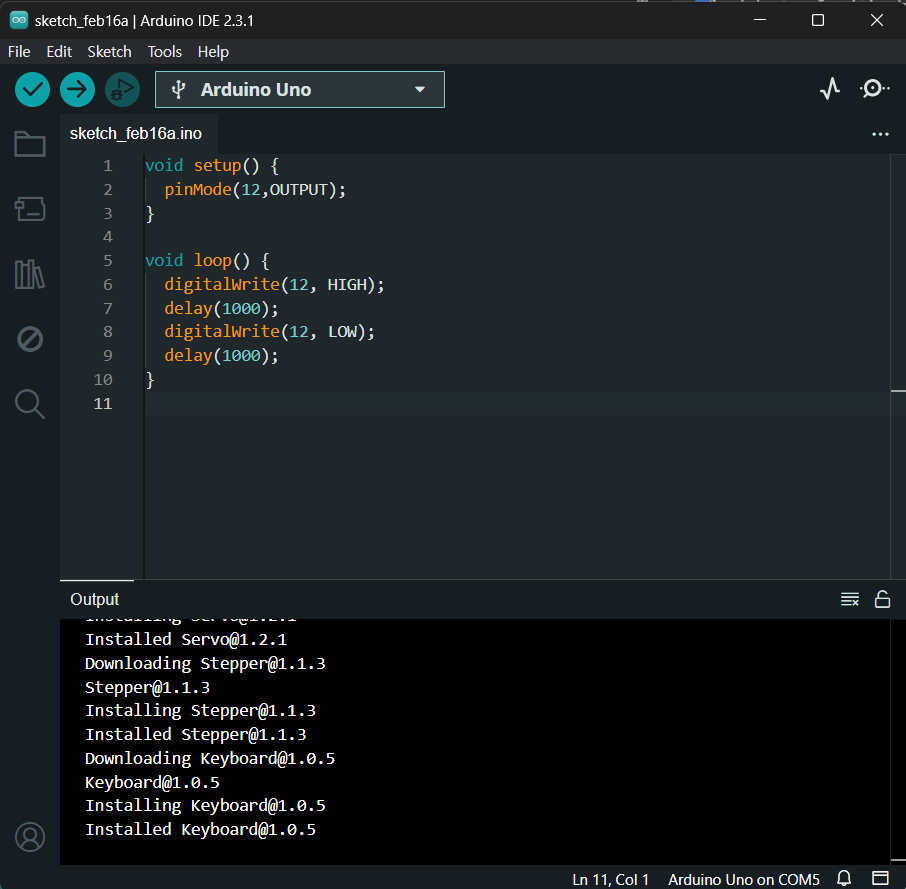This screenshot has height=889, width=906.
Task: Click the delay(1000) on line 7
Action: pos(221,308)
